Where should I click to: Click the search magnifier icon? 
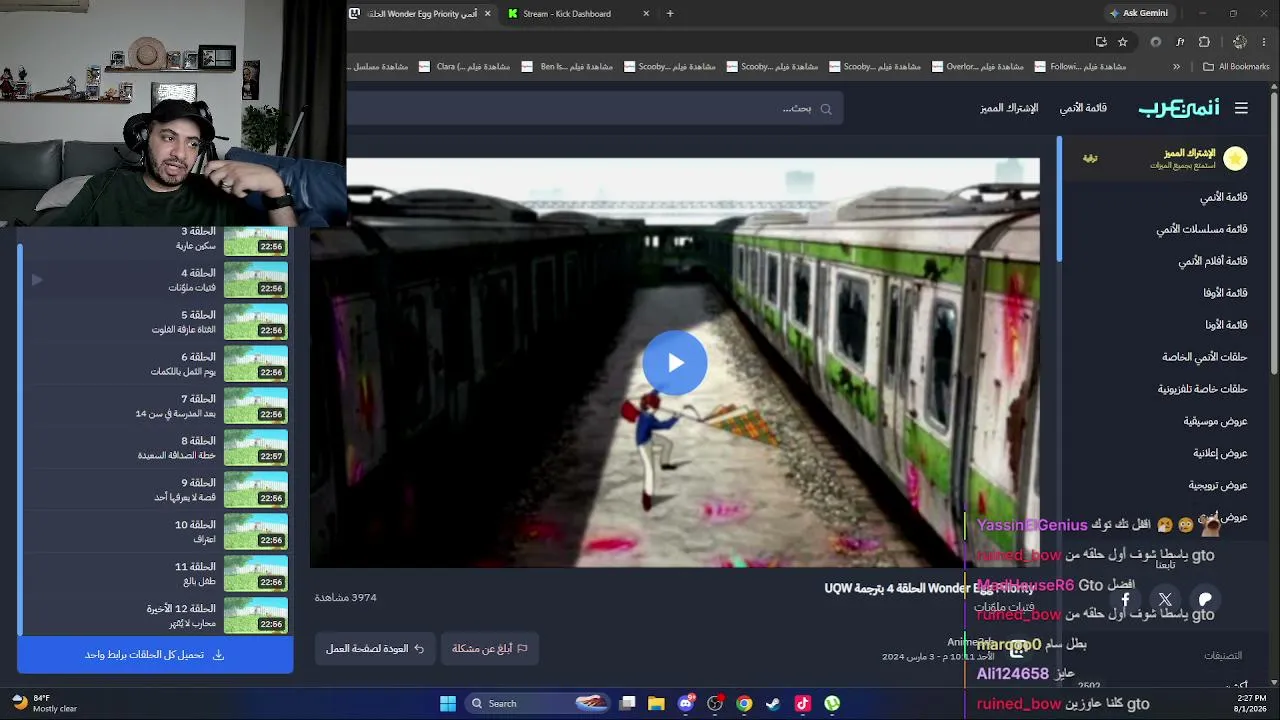[x=826, y=109]
